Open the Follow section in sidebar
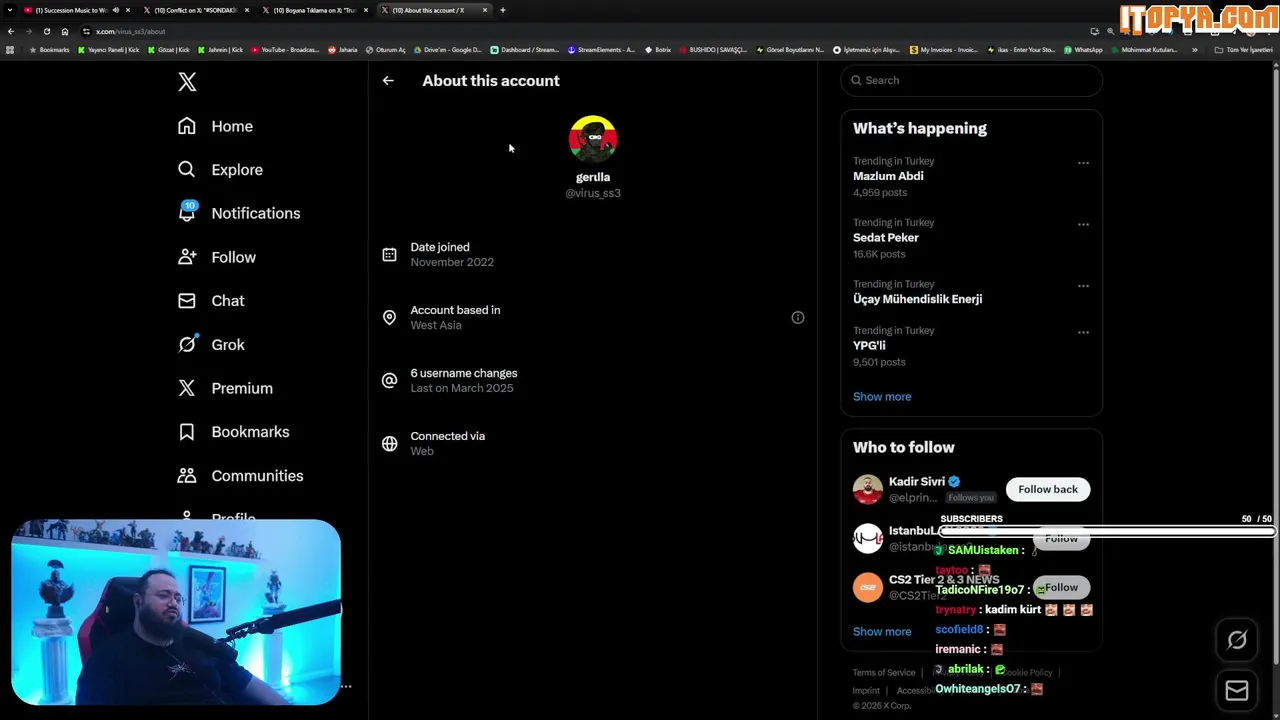 pos(216,257)
